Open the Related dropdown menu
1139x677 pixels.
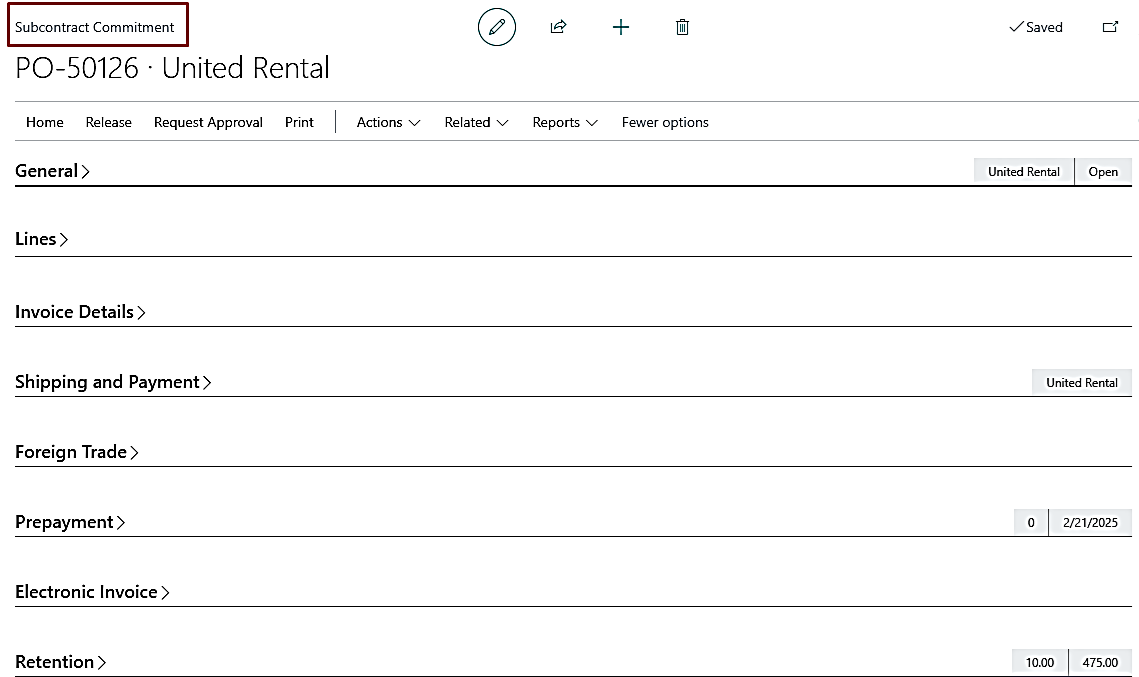476,122
